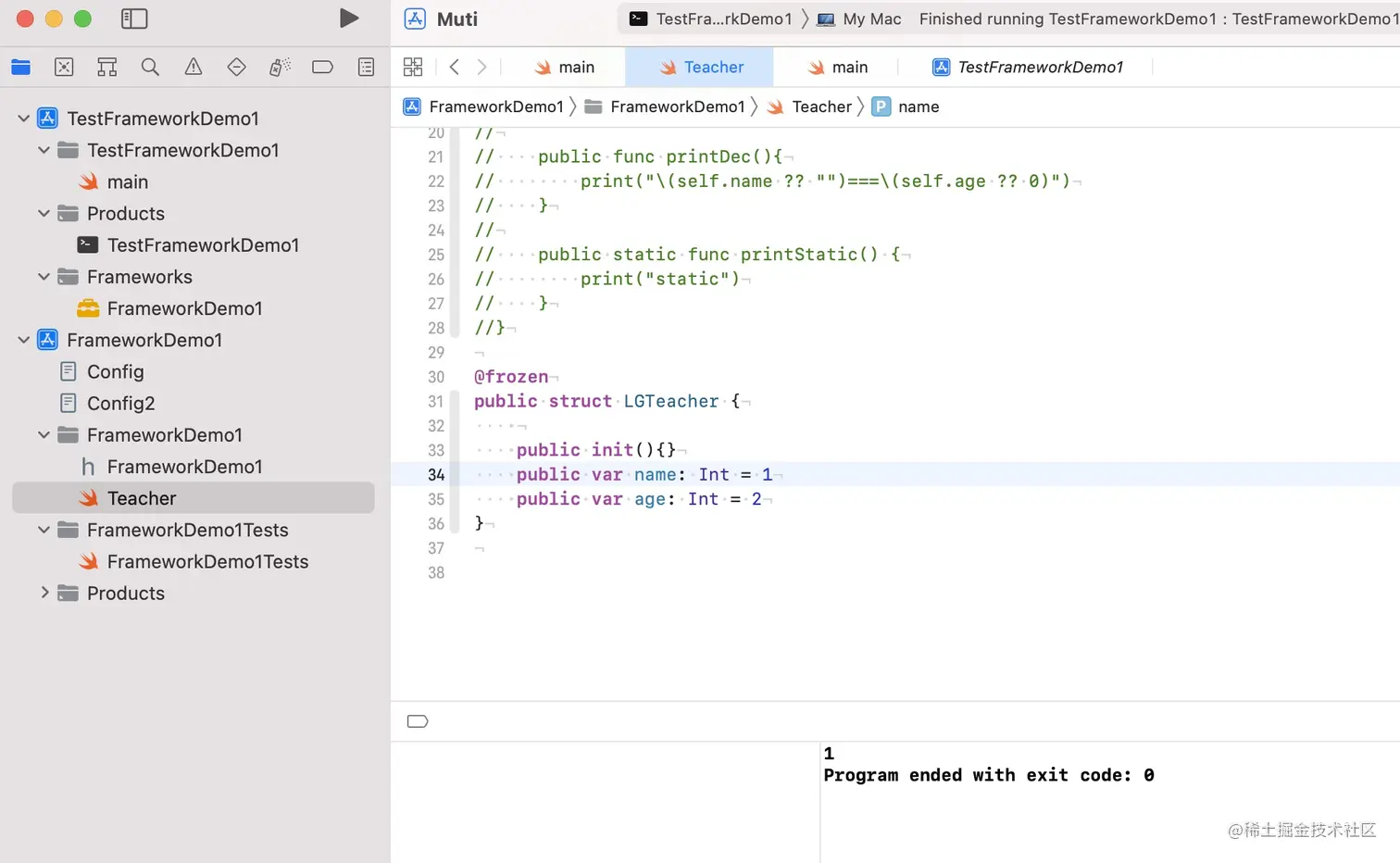The image size is (1400, 863).
Task: Click the Finished running activity status
Action: point(1158,19)
